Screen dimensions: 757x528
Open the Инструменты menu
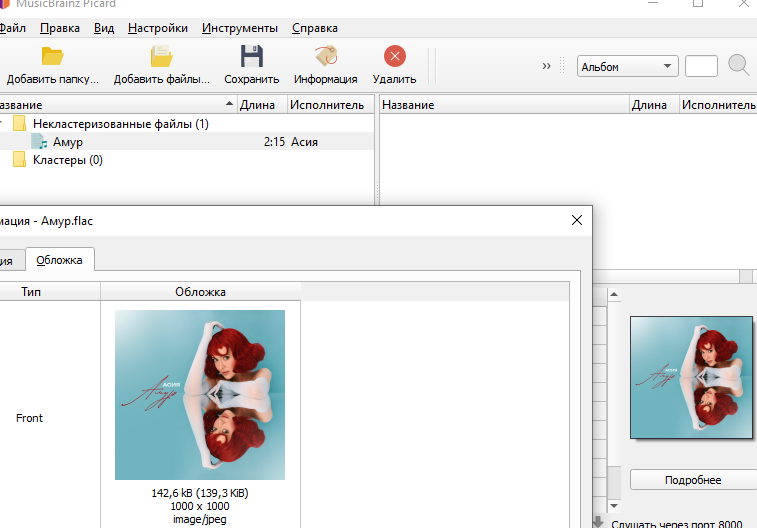pyautogui.click(x=240, y=28)
